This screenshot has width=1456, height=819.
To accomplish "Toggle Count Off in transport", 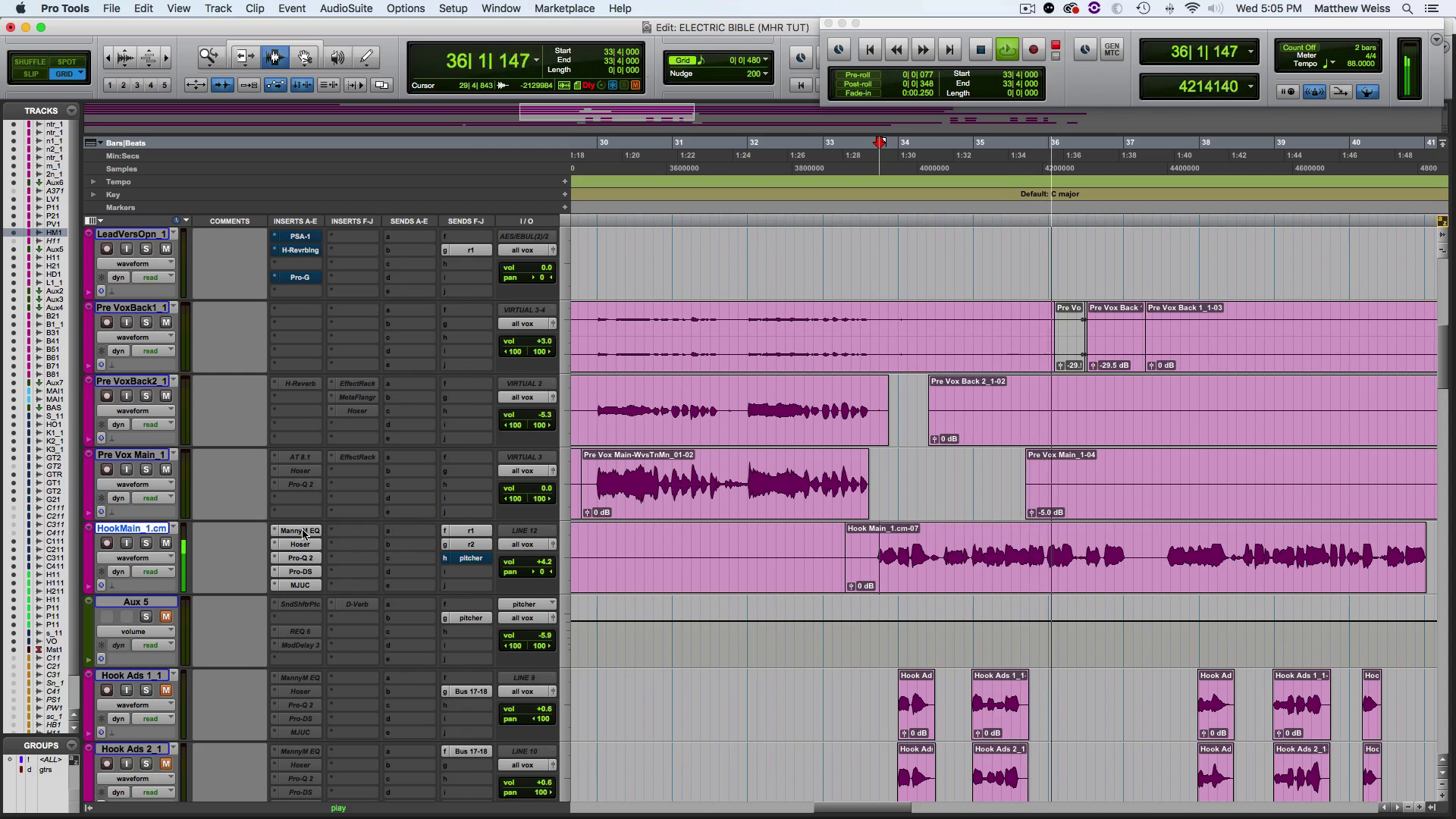I will [1299, 47].
